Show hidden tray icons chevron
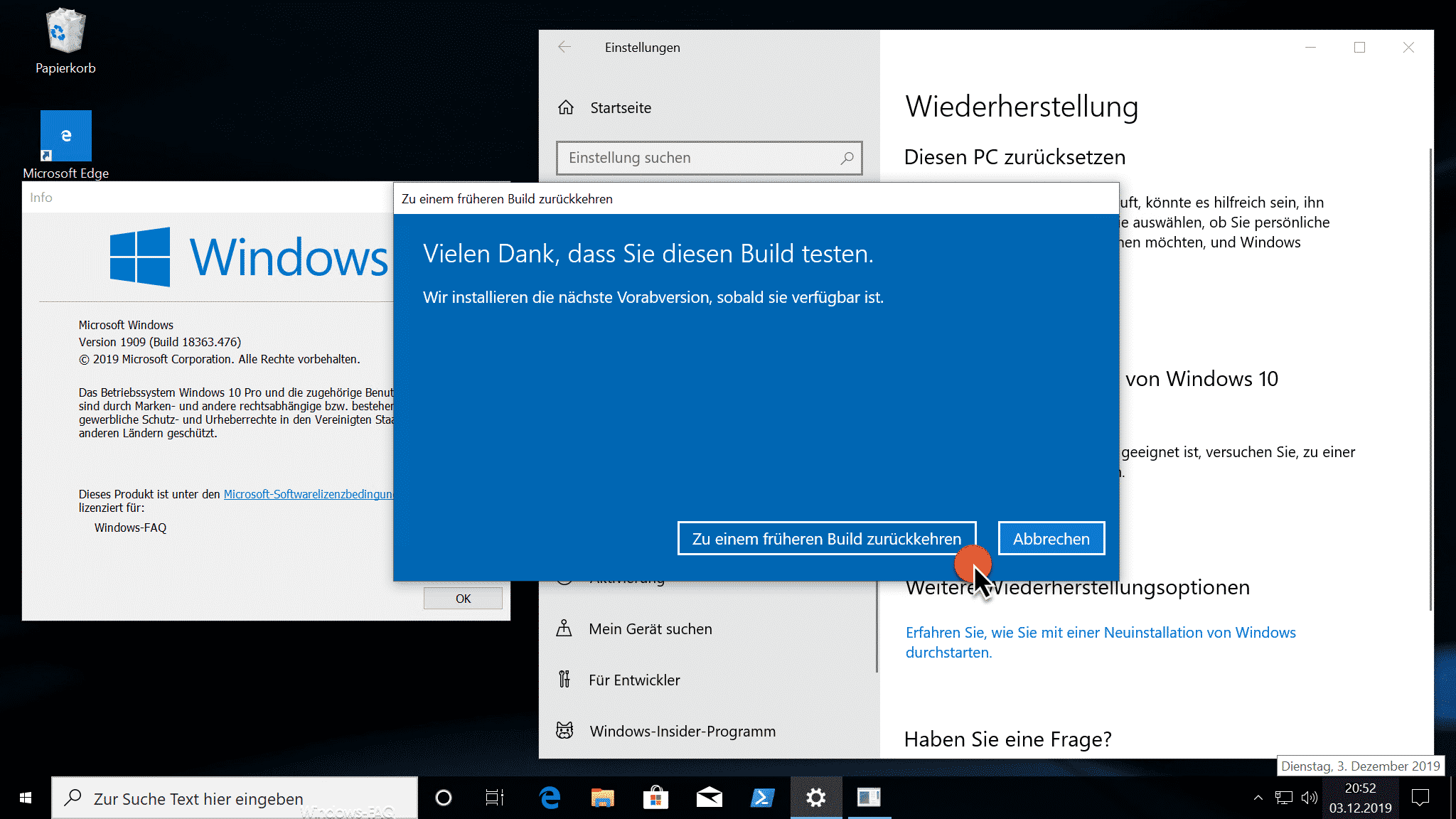Viewport: 1456px width, 819px height. pyautogui.click(x=1258, y=798)
